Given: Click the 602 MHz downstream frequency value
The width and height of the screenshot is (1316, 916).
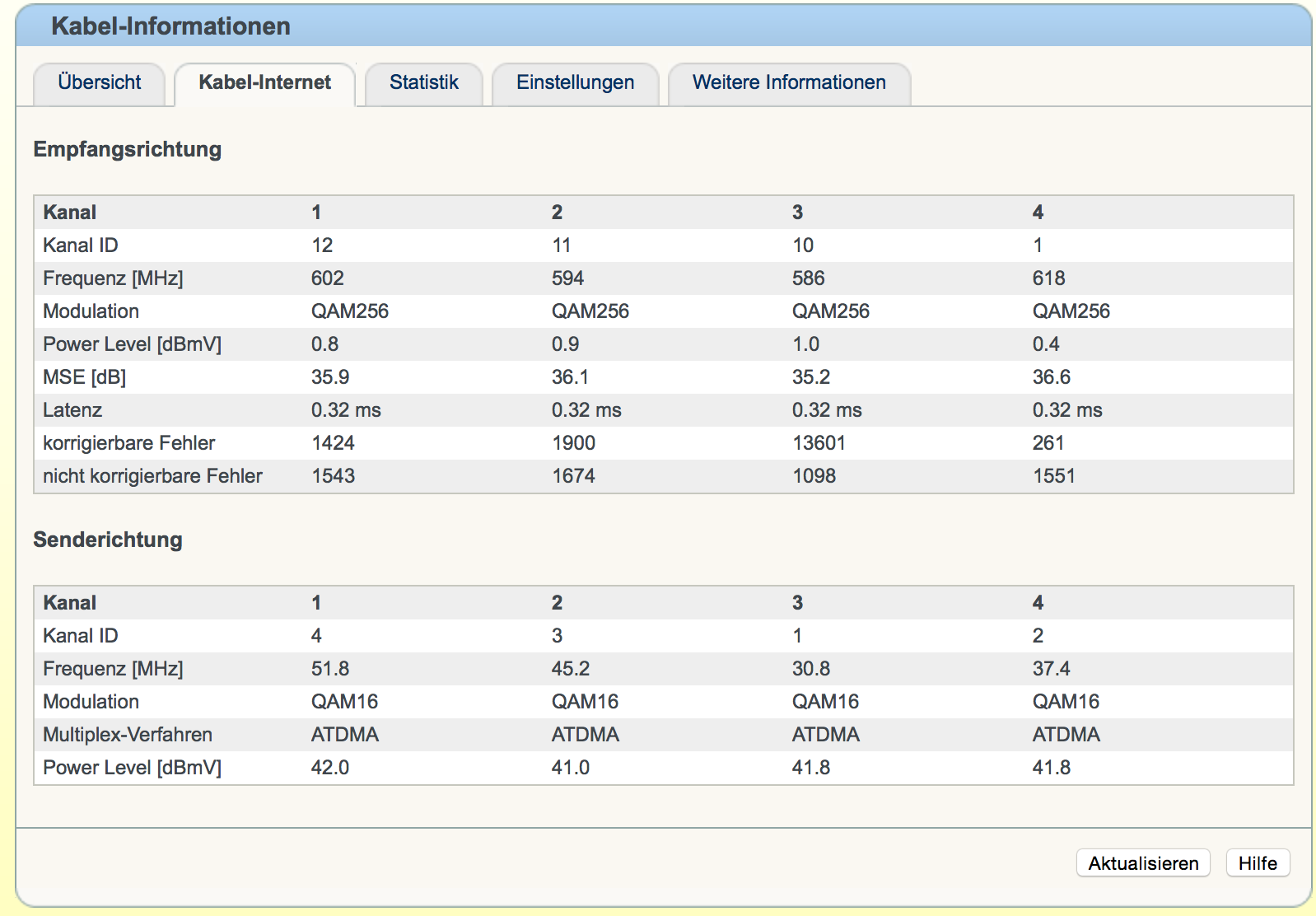Looking at the screenshot, I should [x=327, y=278].
